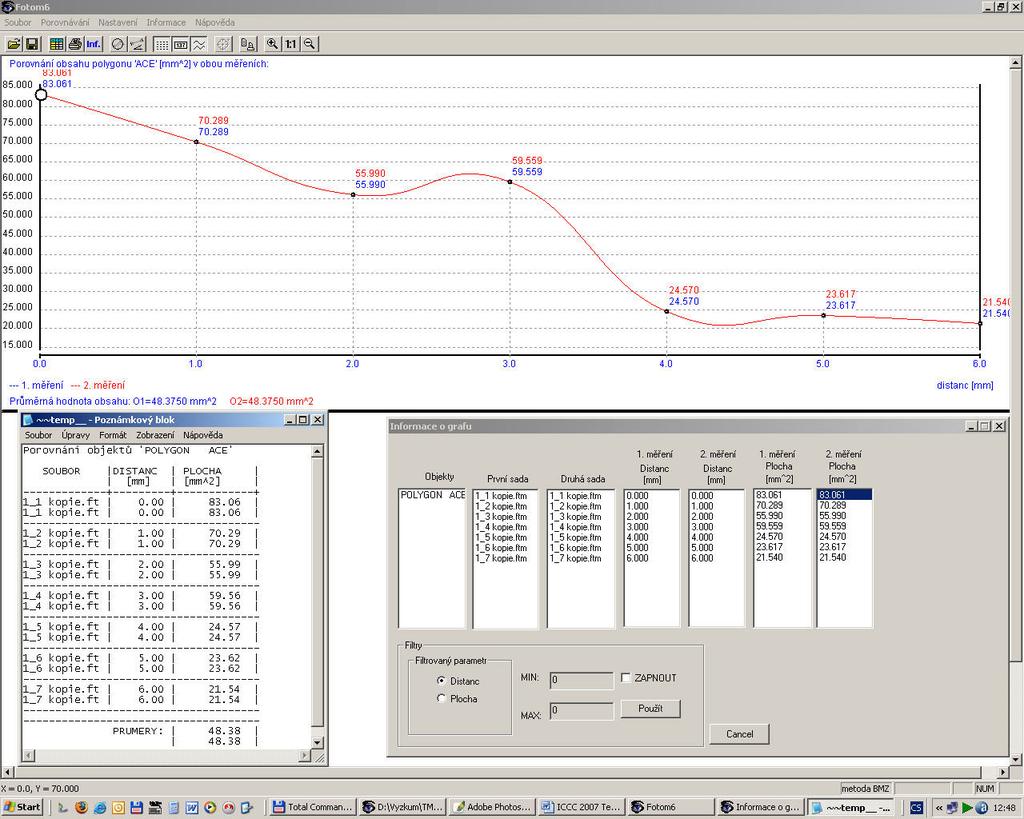Select the crossed circle tool icon
Screen dimensions: 1024x819
[x=118, y=44]
